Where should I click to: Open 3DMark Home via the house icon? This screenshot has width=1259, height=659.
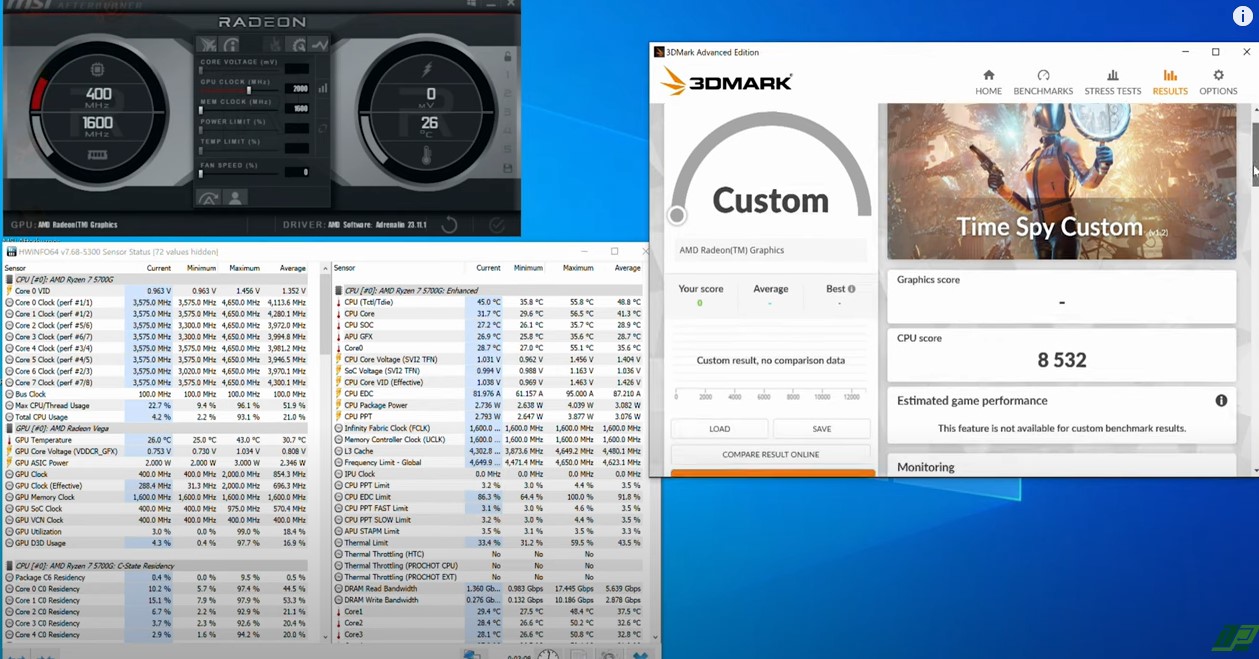(988, 82)
